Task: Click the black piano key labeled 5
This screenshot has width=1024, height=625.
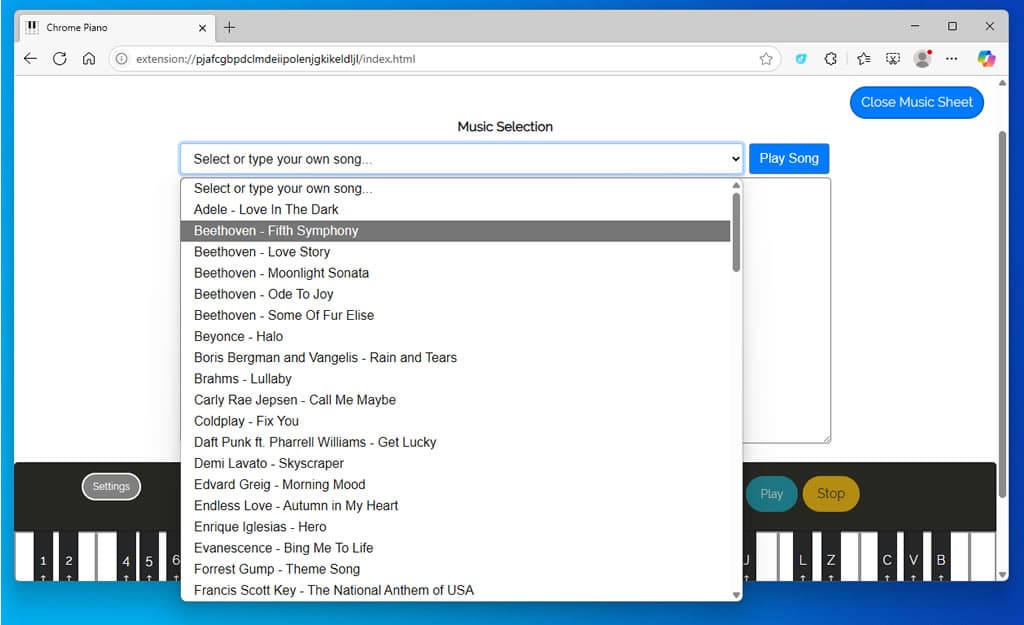Action: (x=149, y=556)
